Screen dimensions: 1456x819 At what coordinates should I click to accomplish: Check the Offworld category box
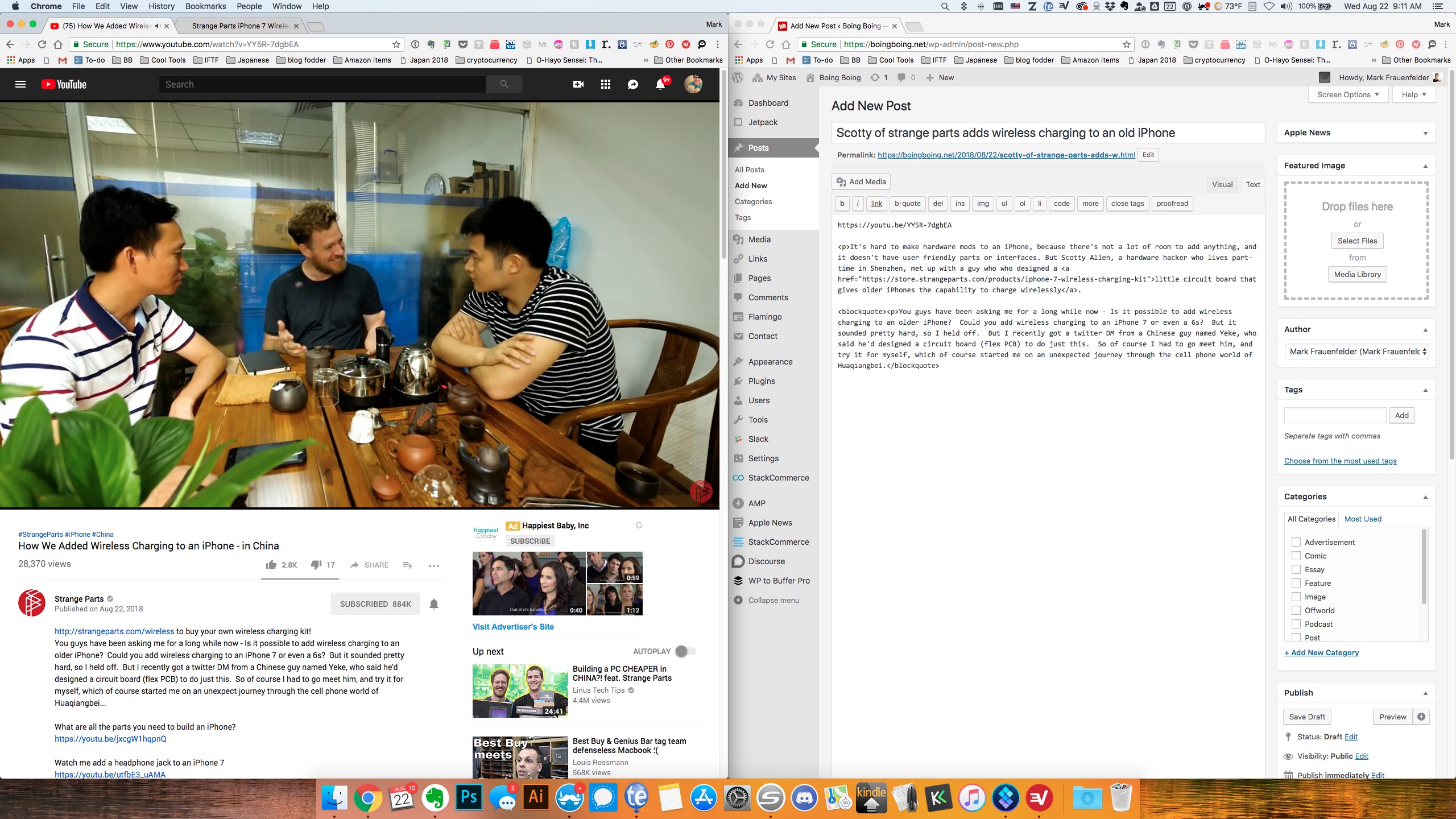click(1296, 610)
